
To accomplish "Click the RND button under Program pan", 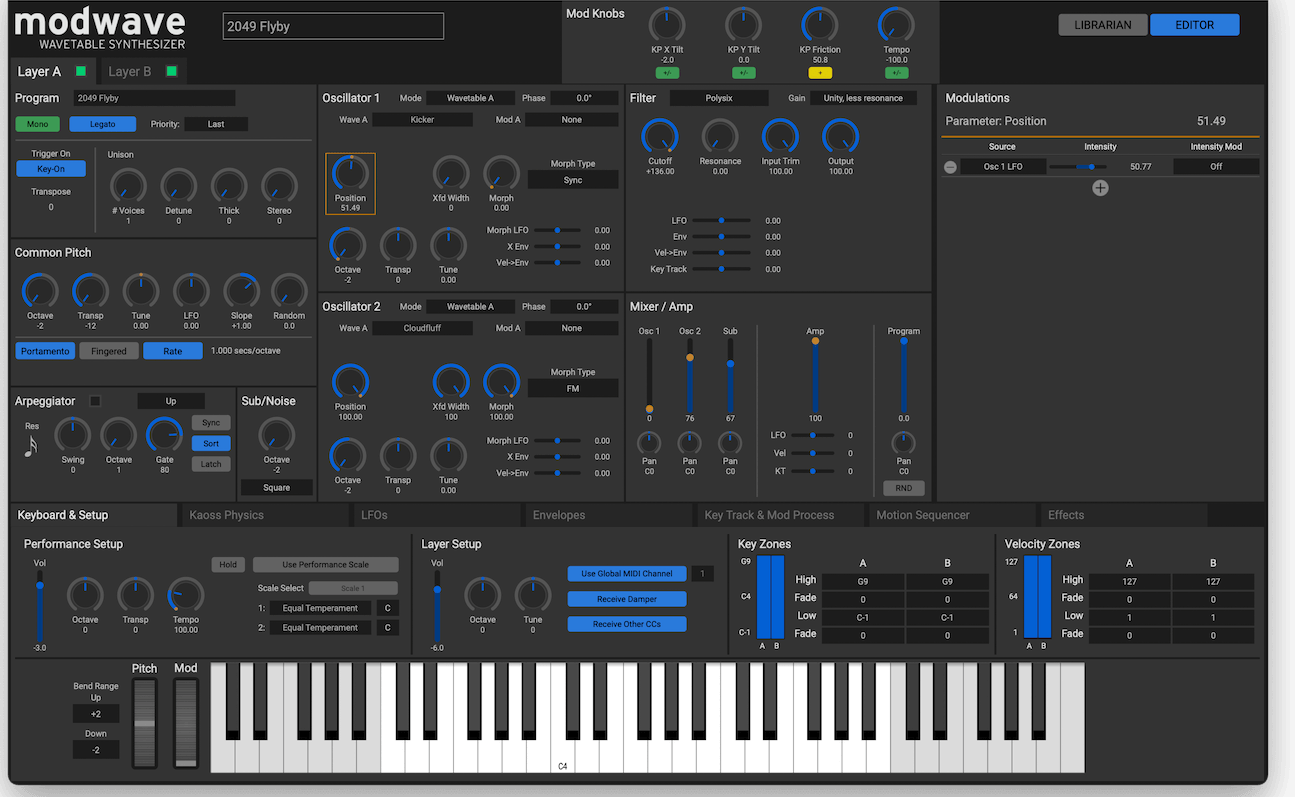I will tap(904, 488).
